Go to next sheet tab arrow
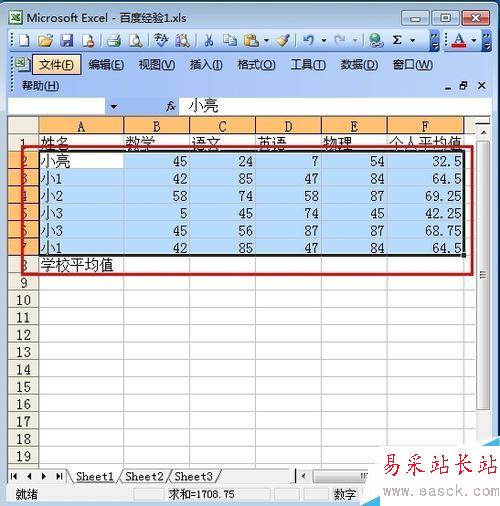This screenshot has height=506, width=500. [x=44, y=476]
